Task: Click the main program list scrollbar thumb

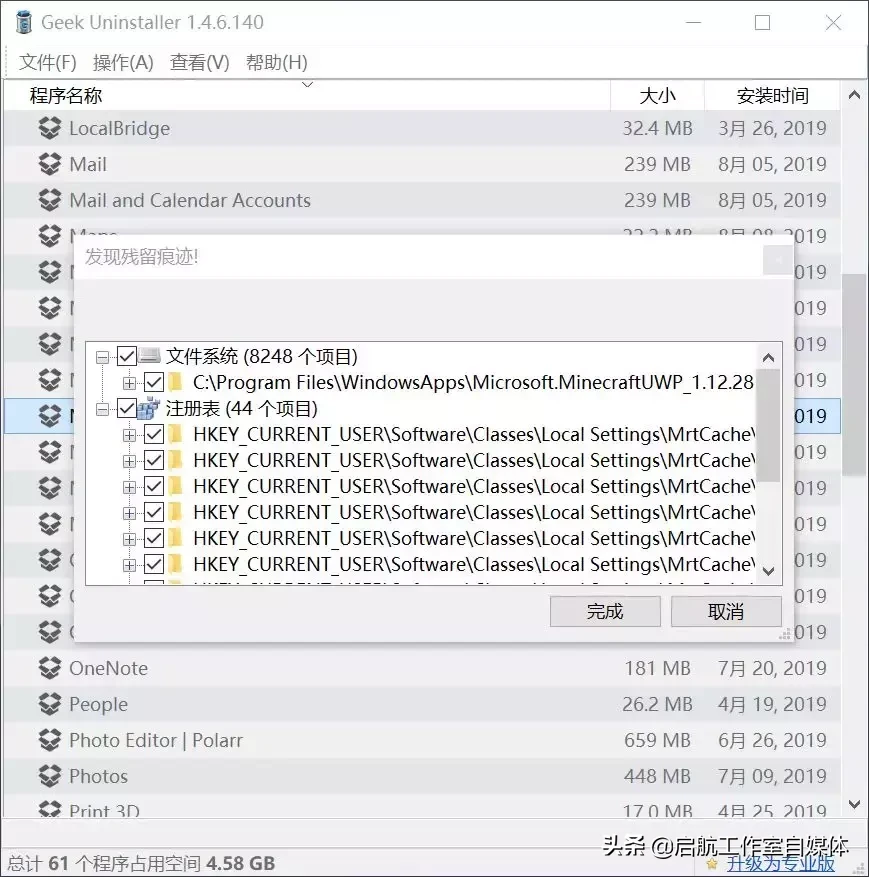Action: coord(854,375)
